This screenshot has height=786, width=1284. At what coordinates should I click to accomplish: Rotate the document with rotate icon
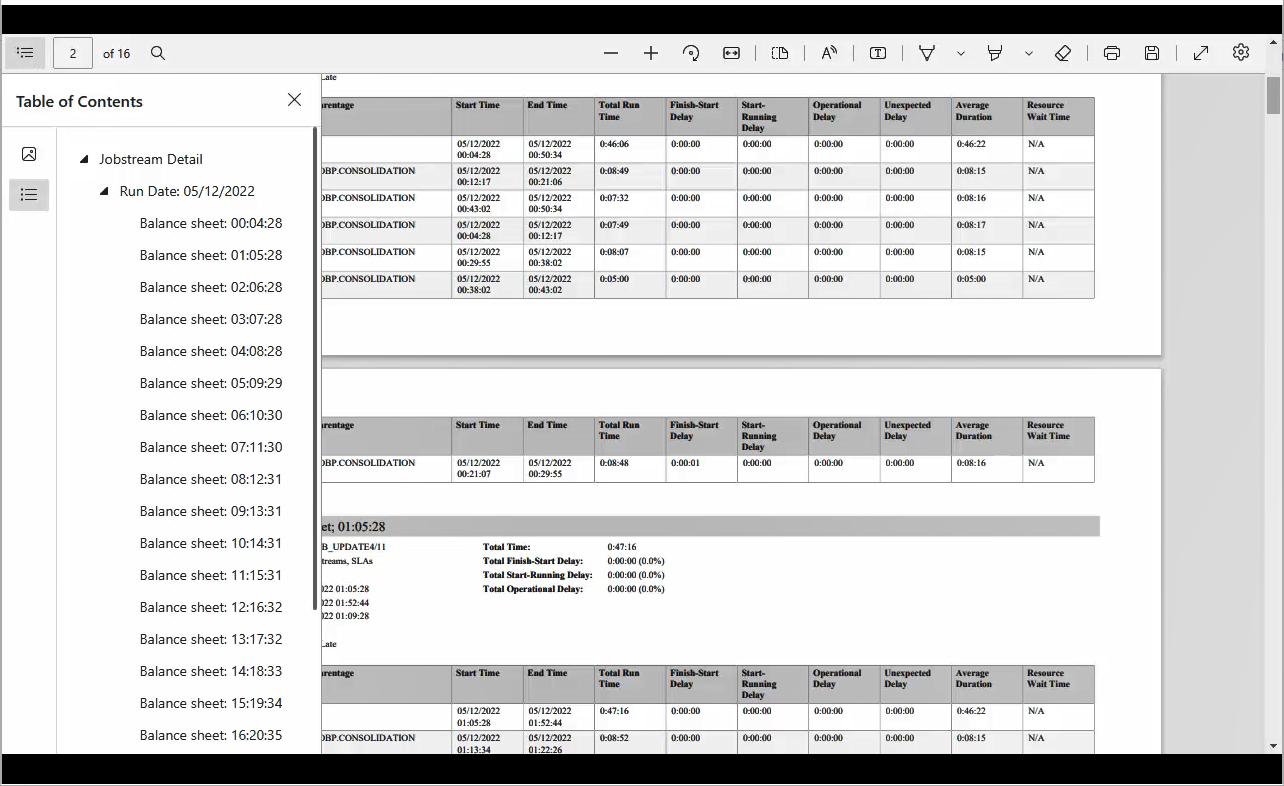pos(691,53)
